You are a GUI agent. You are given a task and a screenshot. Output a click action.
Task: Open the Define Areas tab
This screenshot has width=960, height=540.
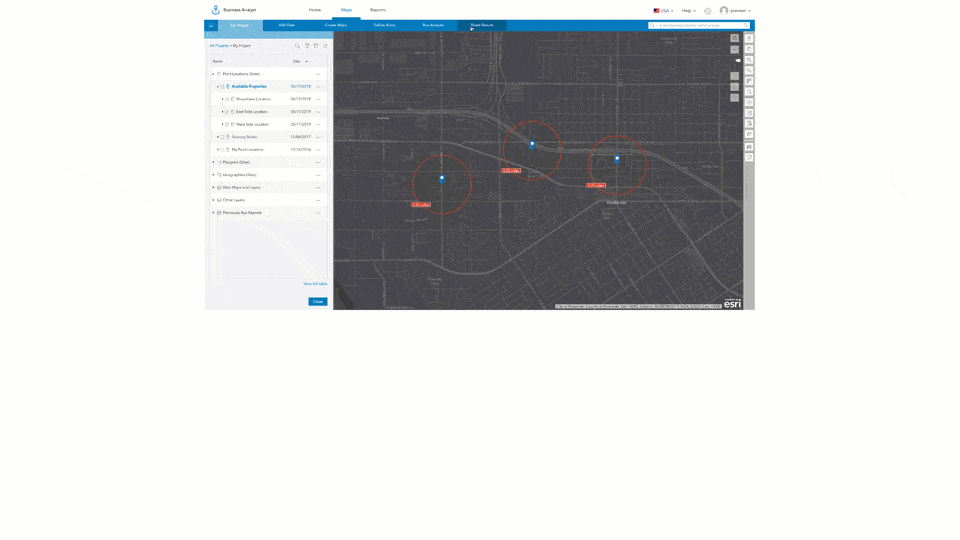[x=384, y=26]
